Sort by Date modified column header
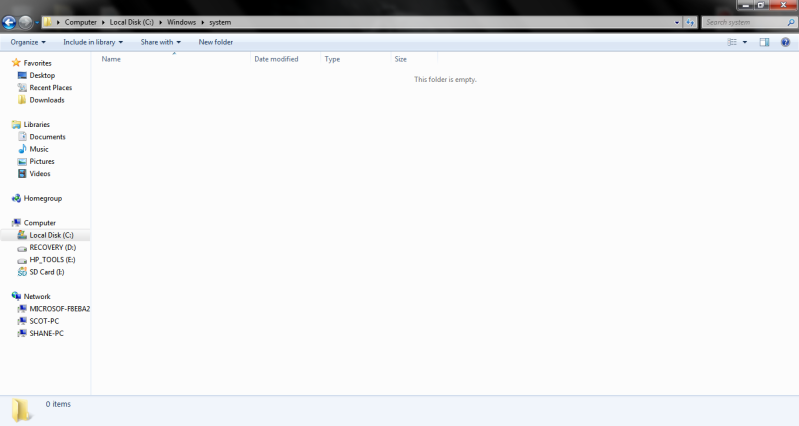Image resolution: width=799 pixels, height=426 pixels. click(x=285, y=59)
